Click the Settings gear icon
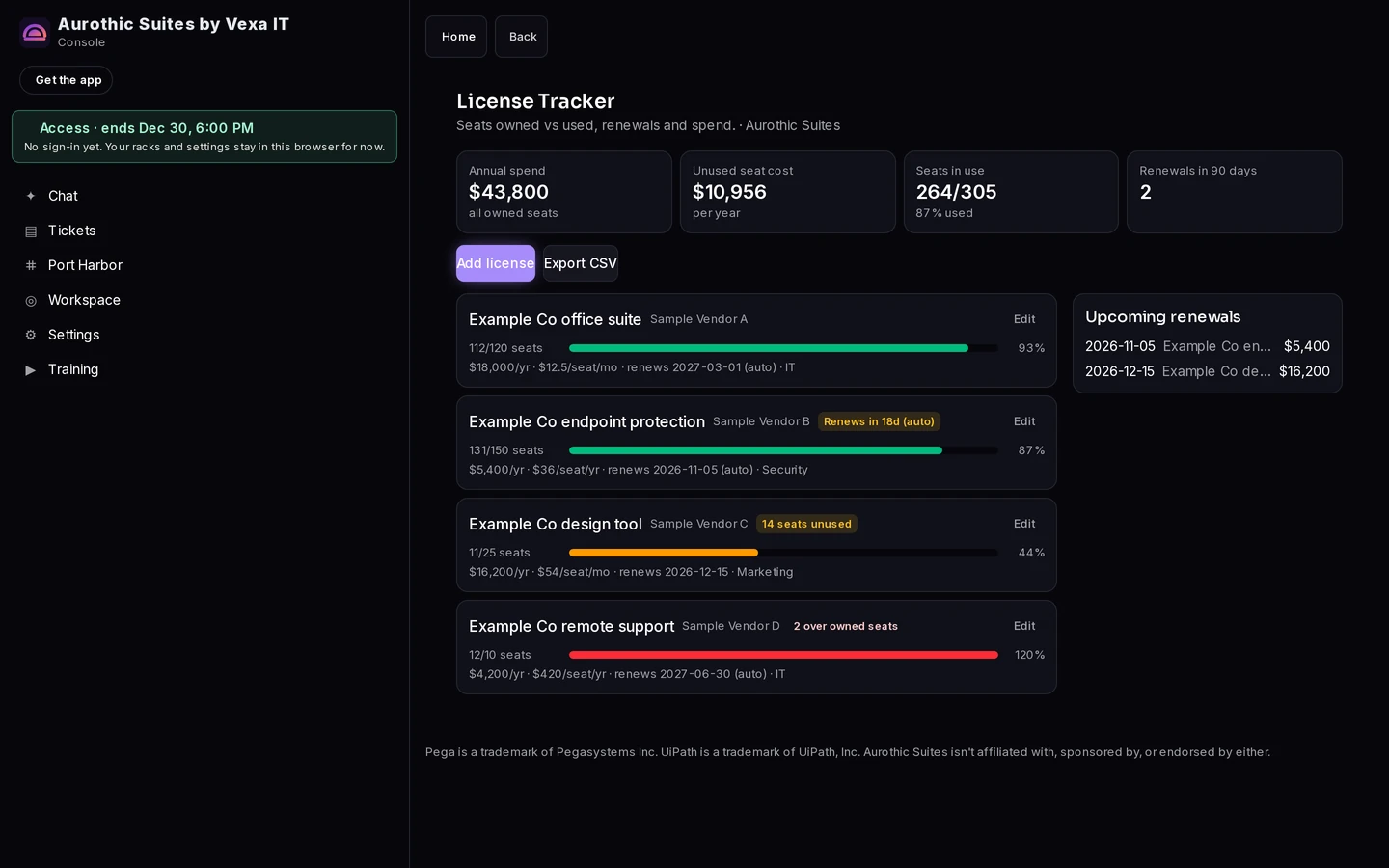 (31, 335)
